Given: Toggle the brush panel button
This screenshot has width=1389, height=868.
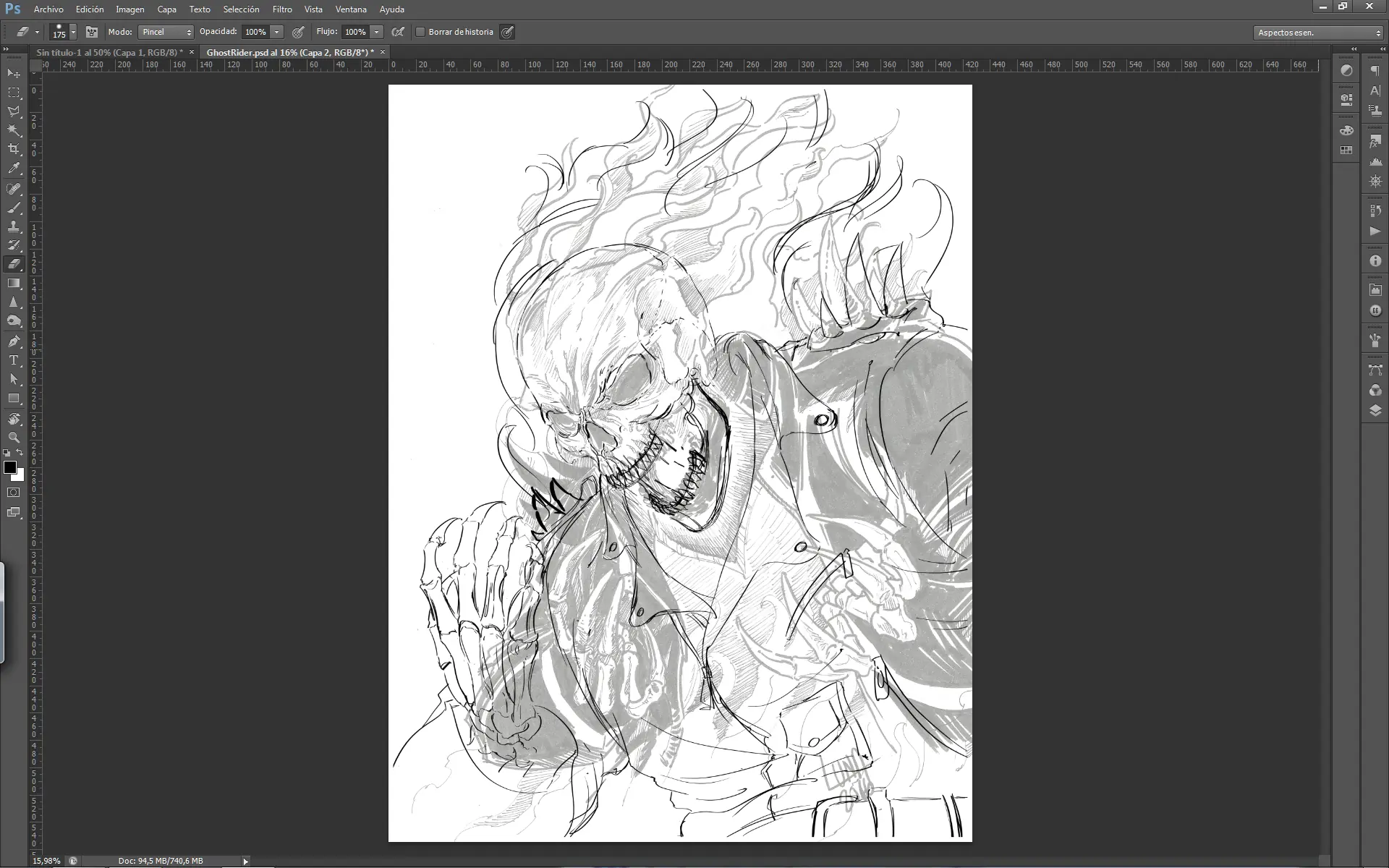Looking at the screenshot, I should coord(92,32).
